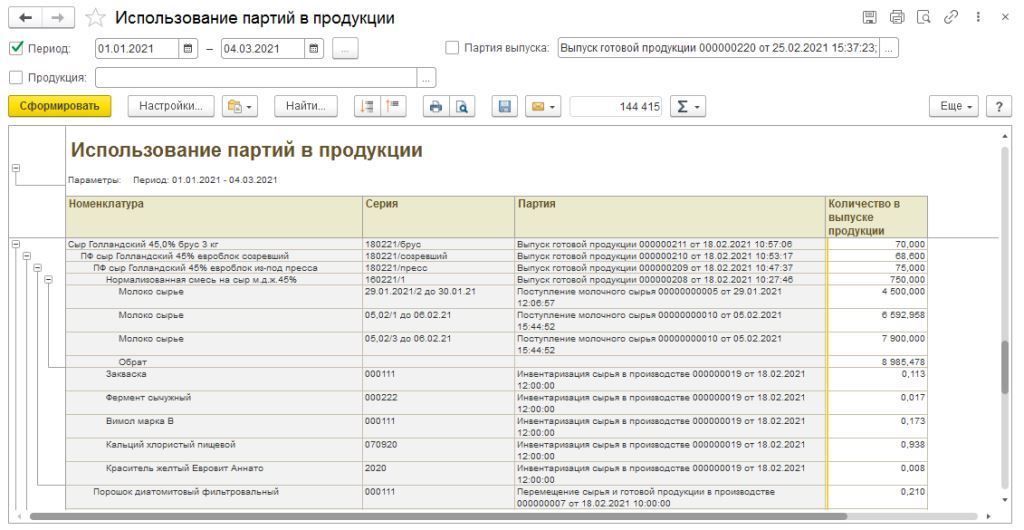Click Количество в выпуске продукции header
The height and width of the screenshot is (530, 1024).
877,216
